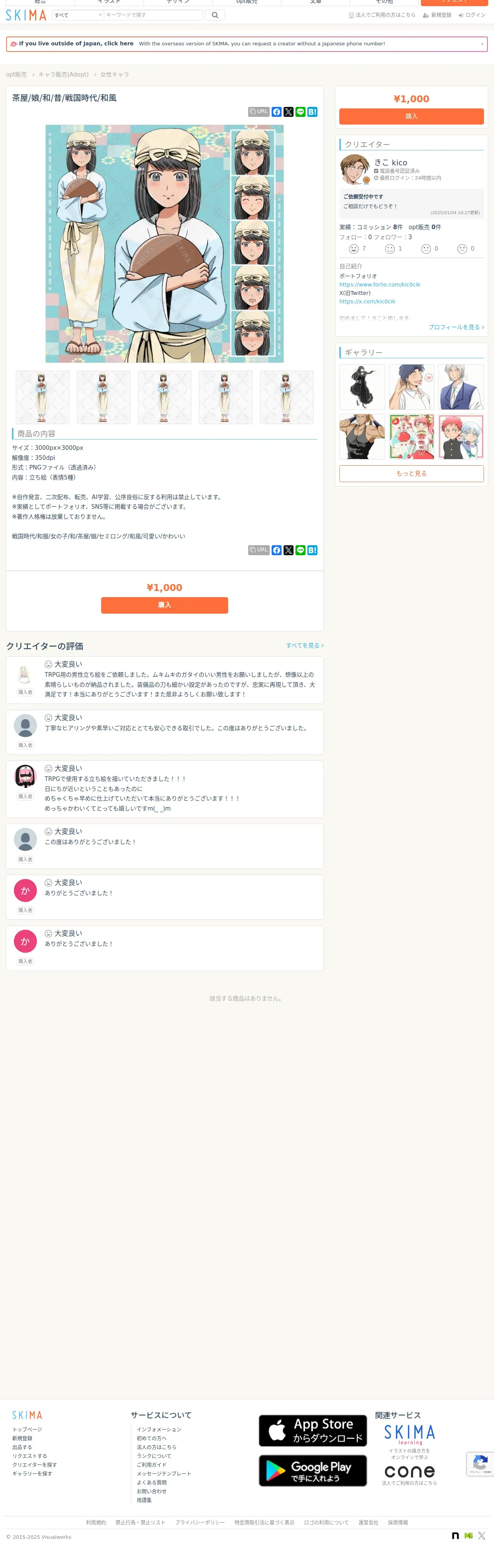Go to opt販売 breadcrumb
This screenshot has height=1568, width=494.
tap(17, 74)
